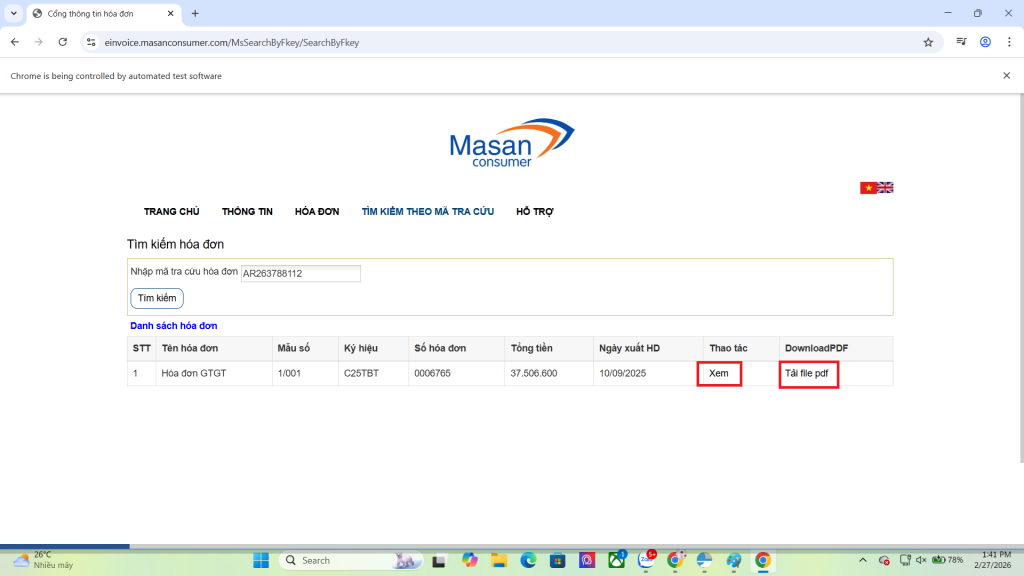
Task: Open the TRANG CHỦ menu item
Action: click(171, 212)
